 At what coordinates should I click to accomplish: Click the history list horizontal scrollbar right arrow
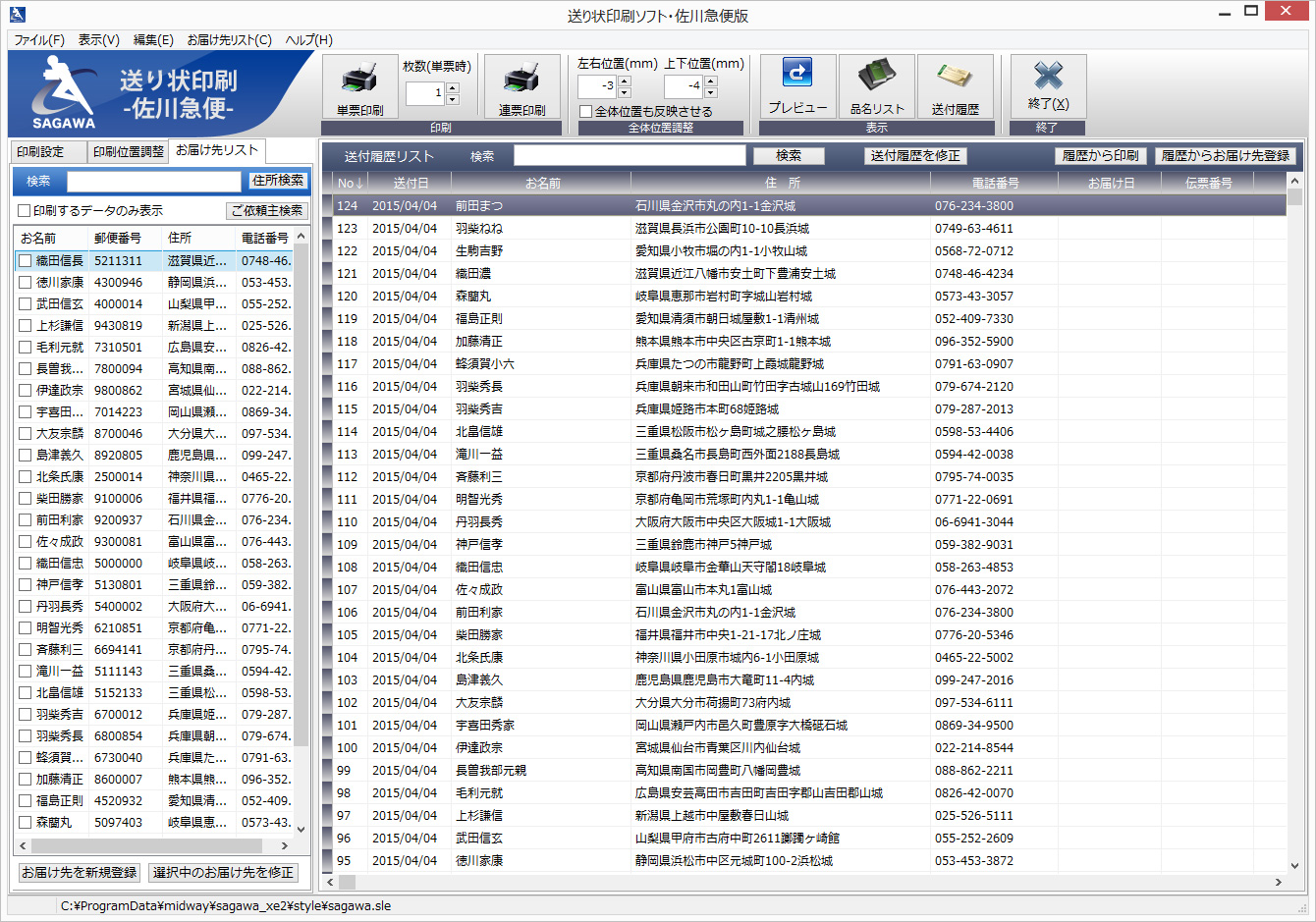pos(1279,882)
